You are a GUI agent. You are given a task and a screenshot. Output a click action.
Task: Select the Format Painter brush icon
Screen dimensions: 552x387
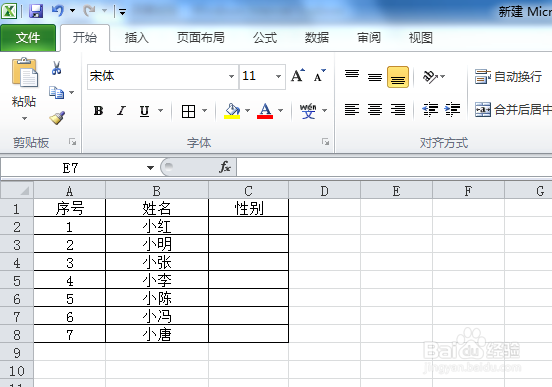point(57,118)
